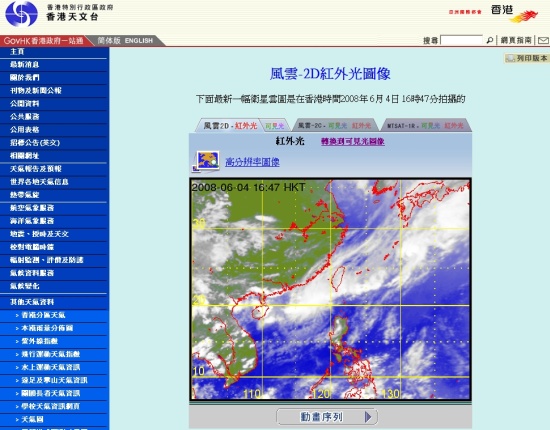Open 遠足及攀山天氣資訊 submenu item

click(x=54, y=380)
